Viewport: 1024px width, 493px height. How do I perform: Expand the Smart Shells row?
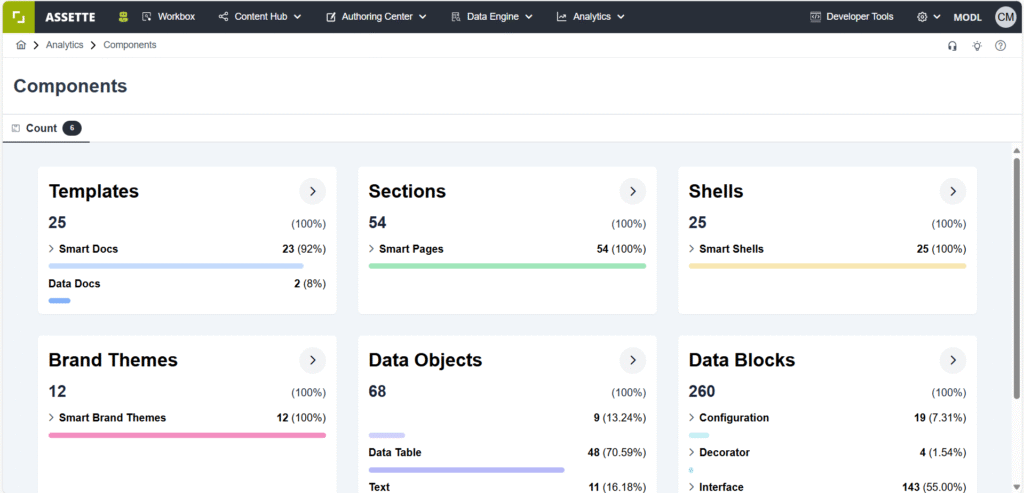click(x=692, y=249)
